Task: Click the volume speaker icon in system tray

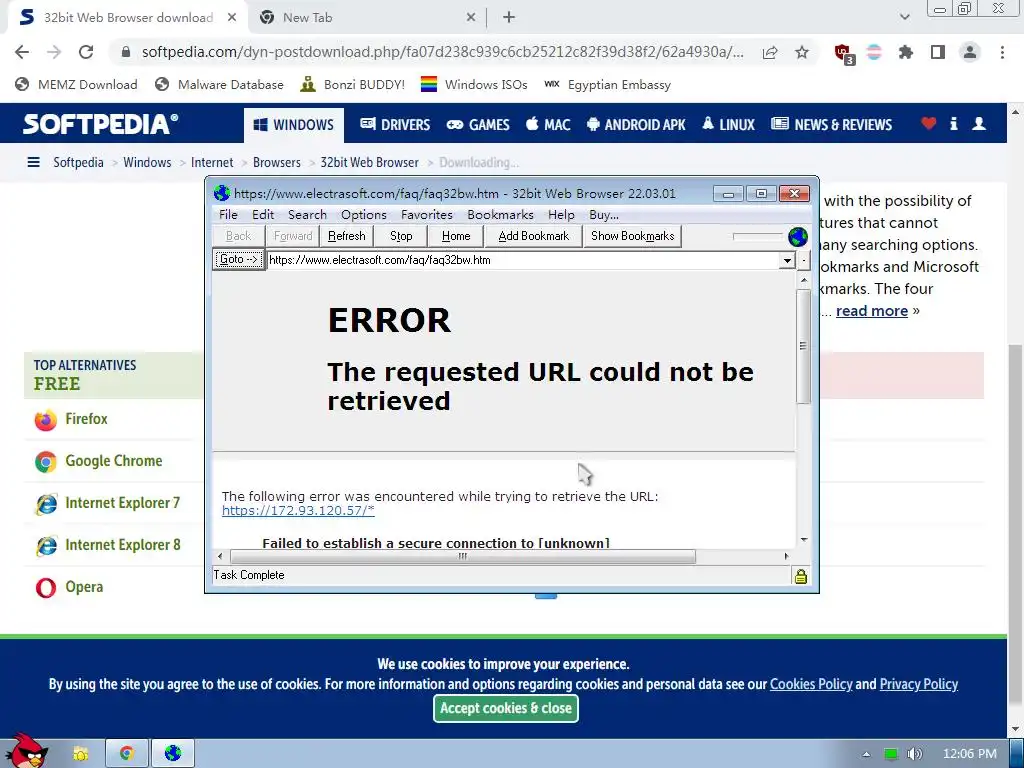Action: point(914,754)
